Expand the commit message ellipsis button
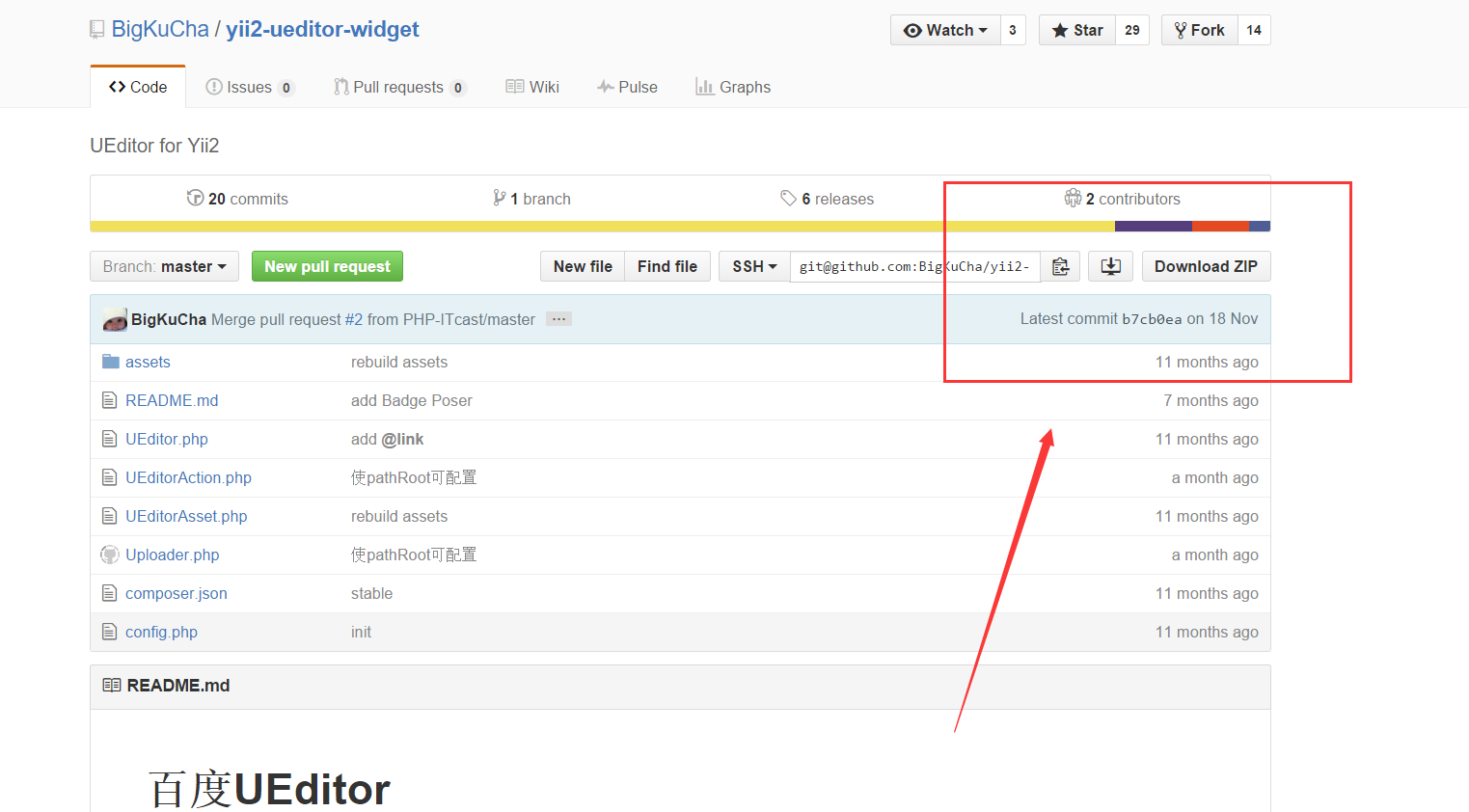 coord(558,319)
